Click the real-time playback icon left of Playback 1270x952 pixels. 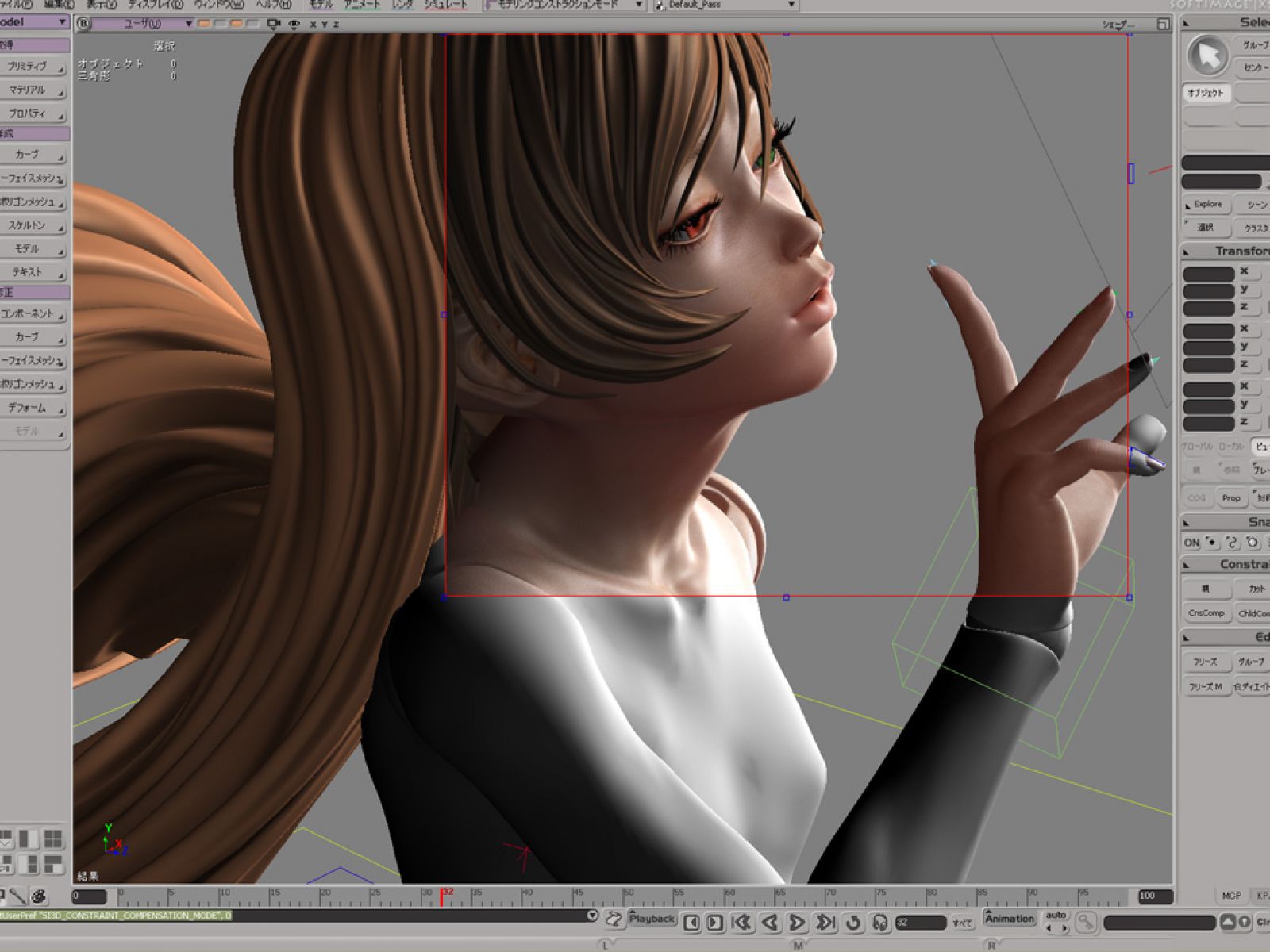(614, 919)
